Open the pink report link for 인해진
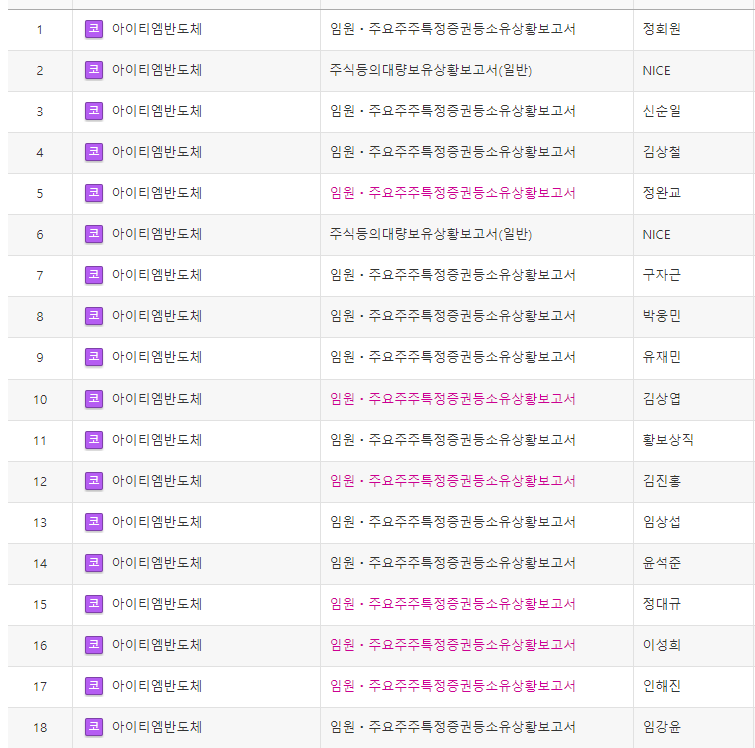 [x=453, y=685]
